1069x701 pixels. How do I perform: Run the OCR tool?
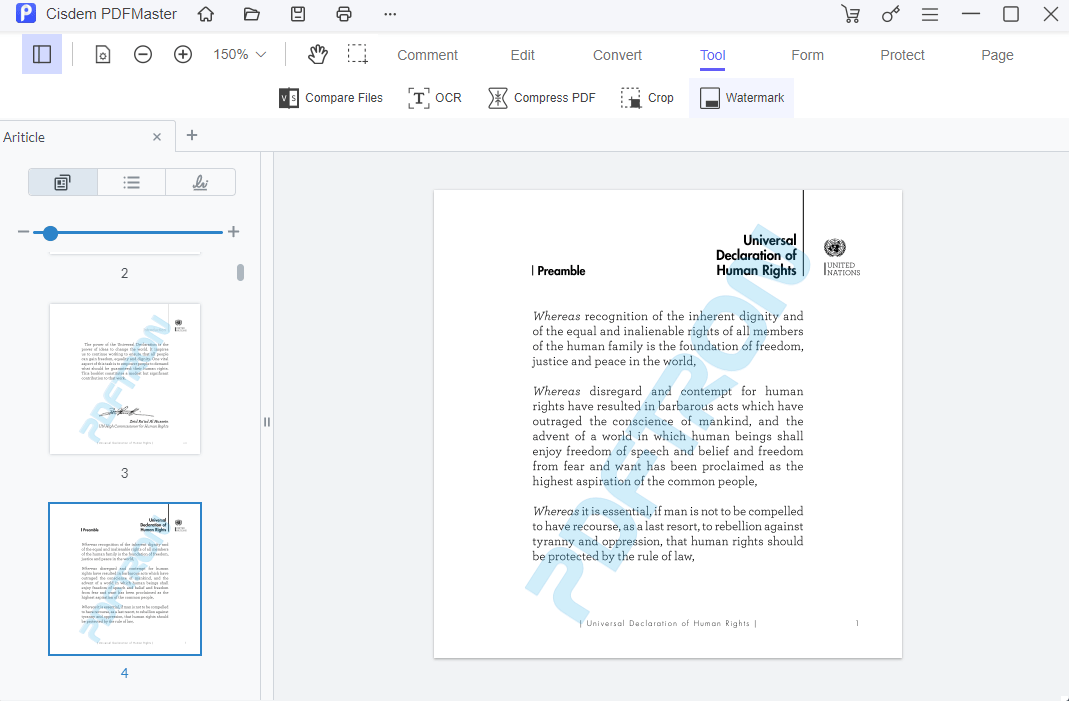pyautogui.click(x=435, y=98)
